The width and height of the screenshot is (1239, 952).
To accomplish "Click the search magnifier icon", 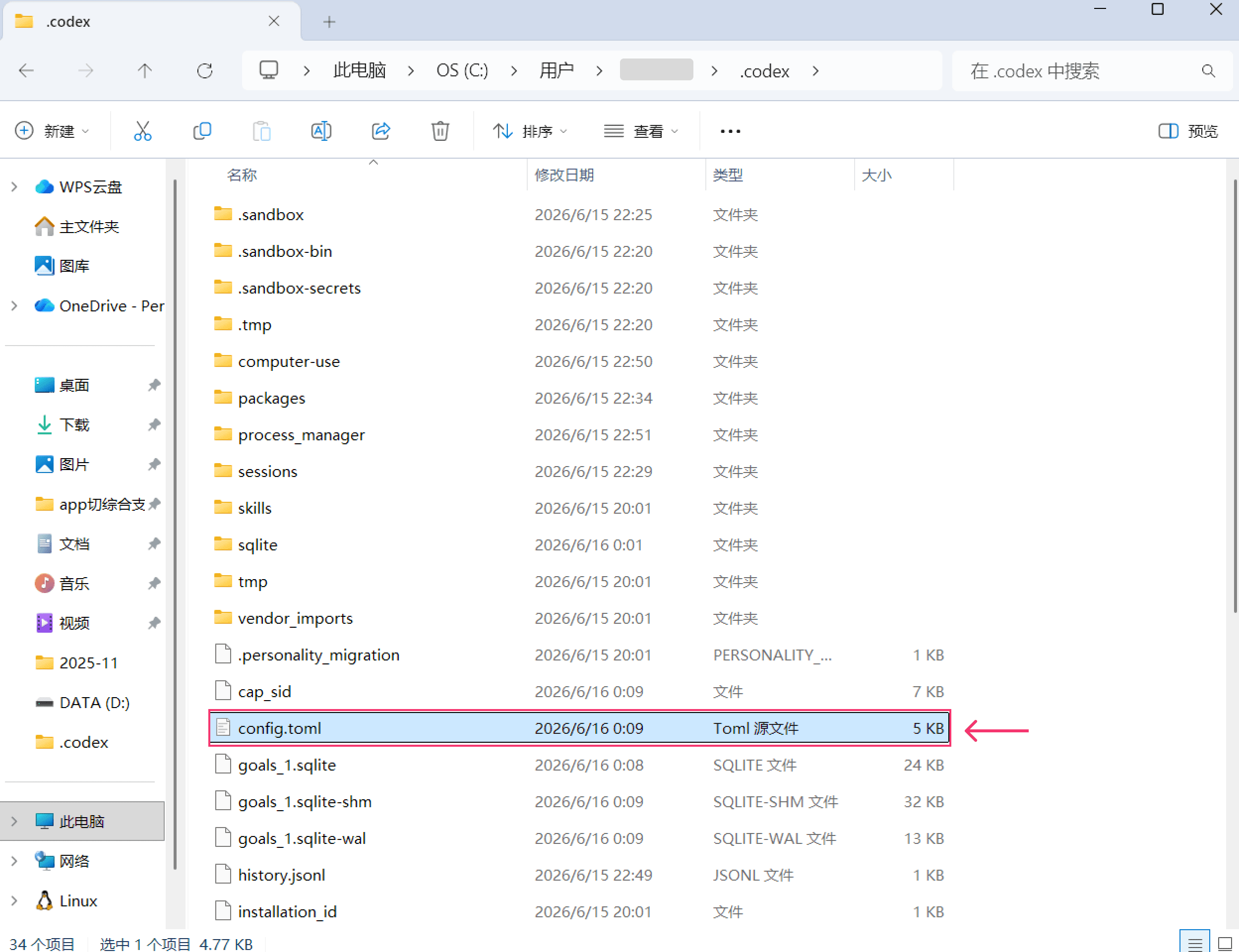I will (1208, 71).
